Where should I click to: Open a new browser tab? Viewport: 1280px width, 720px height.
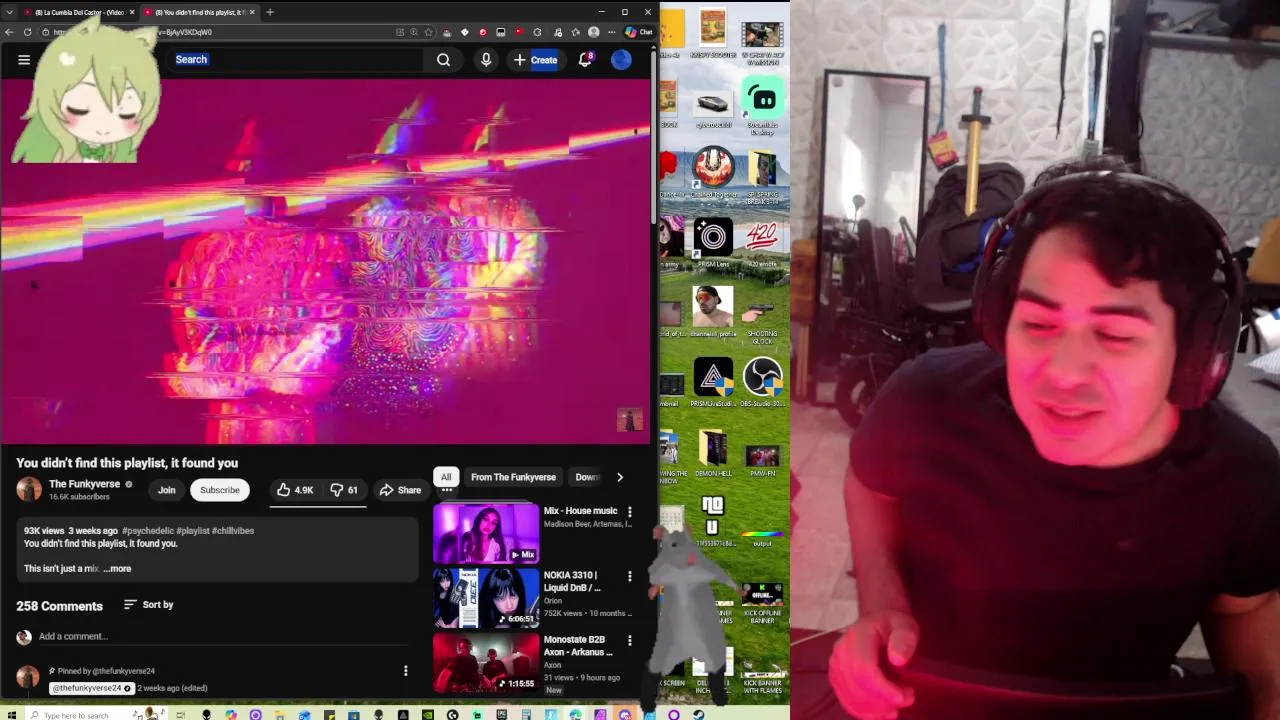click(x=270, y=12)
